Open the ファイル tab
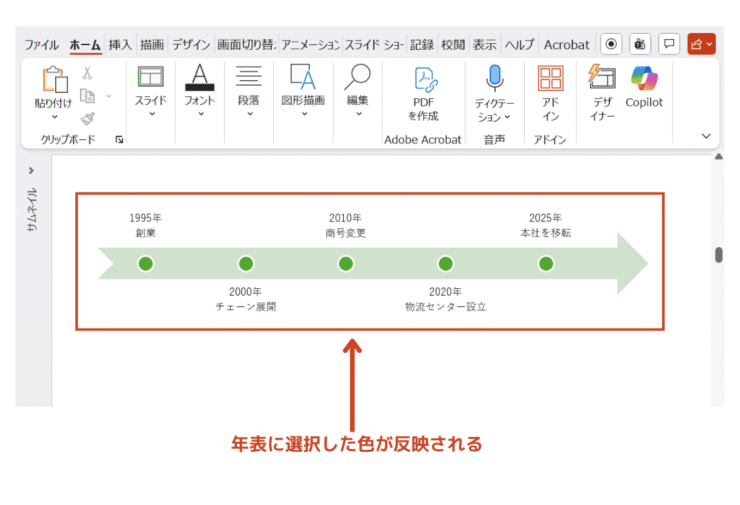740x505 pixels. pyautogui.click(x=42, y=45)
